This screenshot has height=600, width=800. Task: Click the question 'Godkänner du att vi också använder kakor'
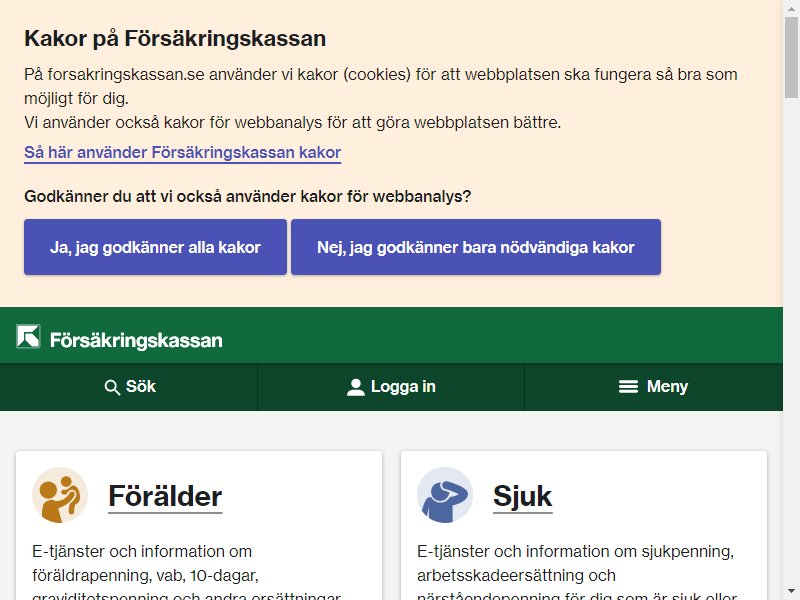coord(247,196)
